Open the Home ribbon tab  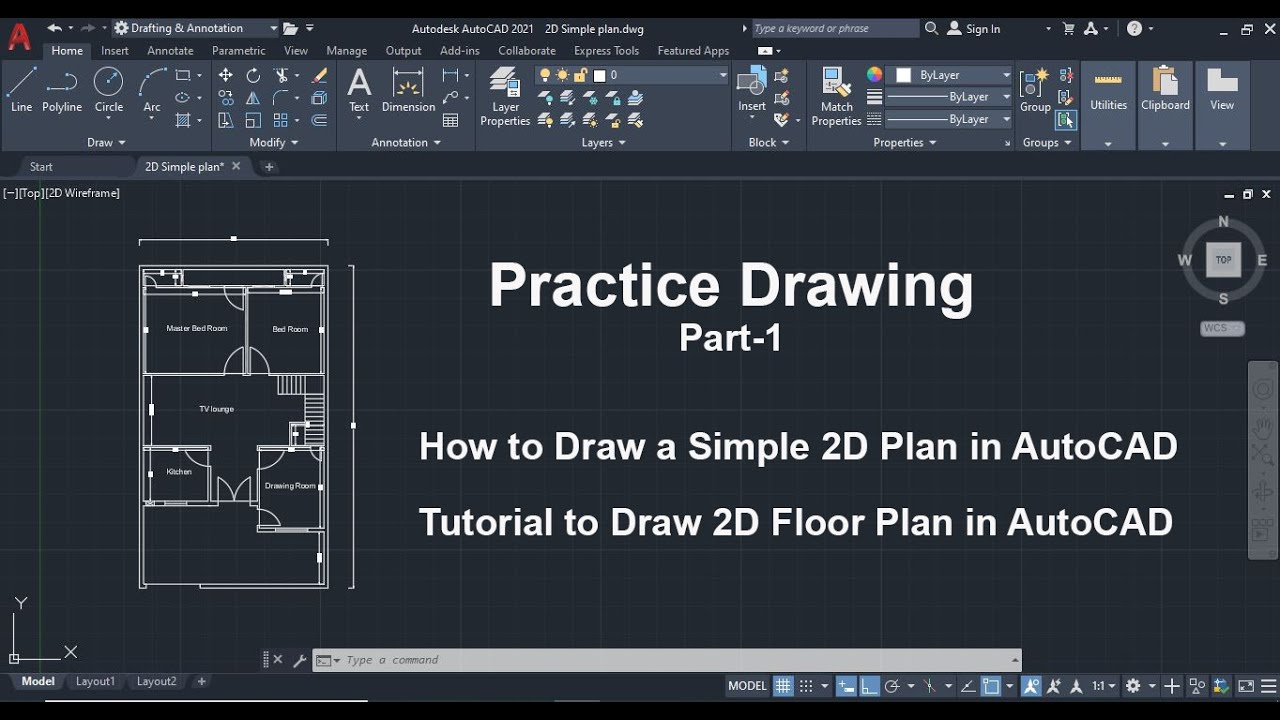(x=67, y=50)
